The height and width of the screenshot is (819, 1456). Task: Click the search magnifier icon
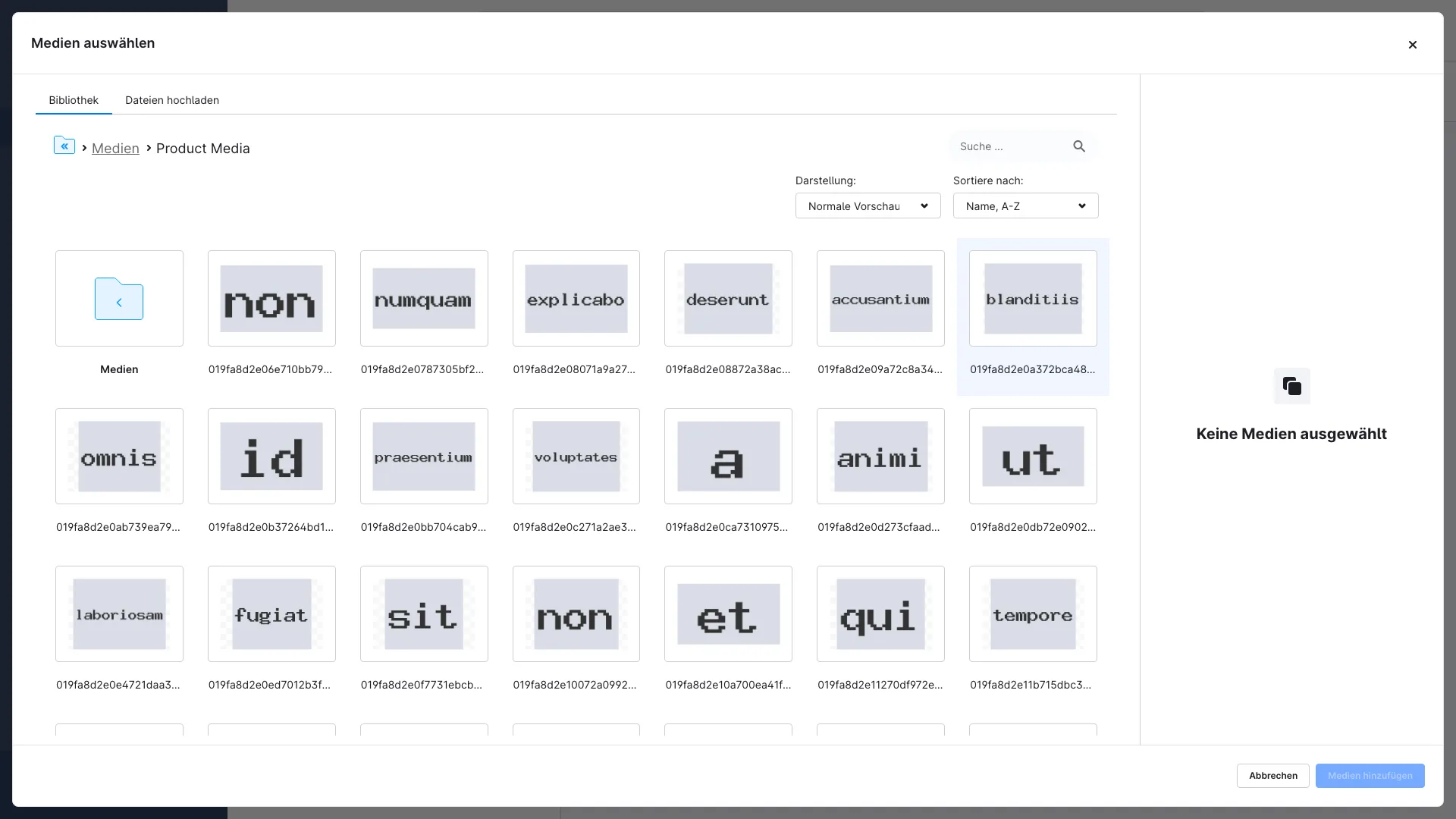(1079, 146)
